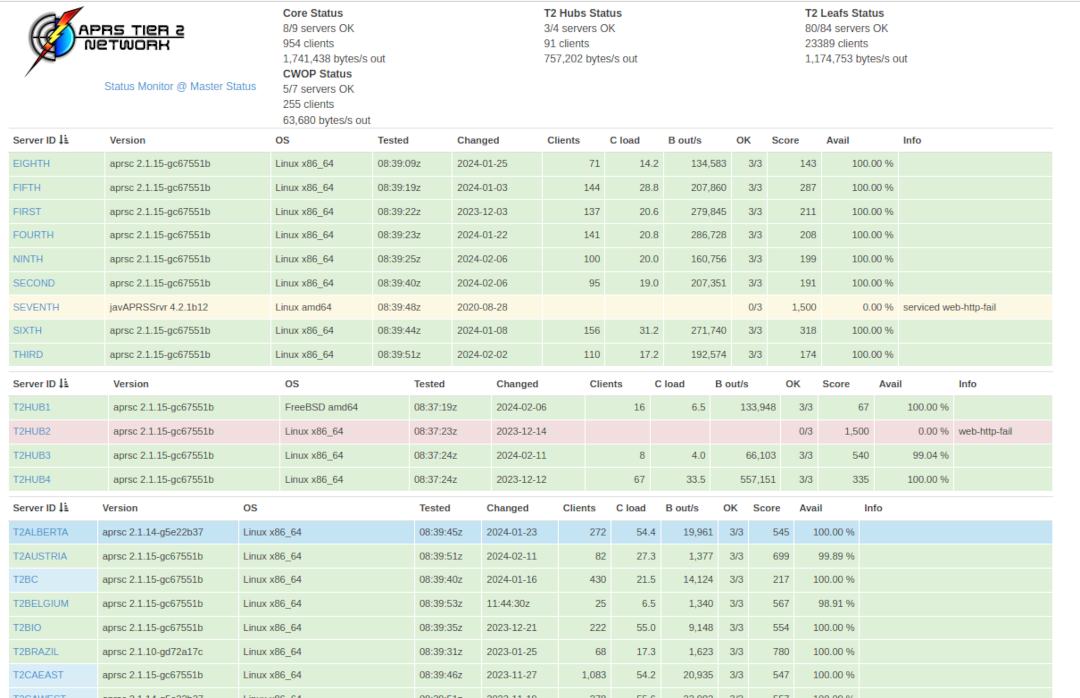
Task: Open the FIFTH server link
Action: point(26,187)
